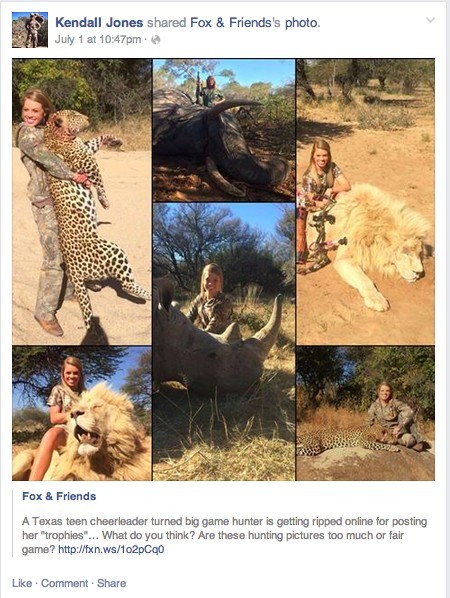Open the post options chevron menu
The image size is (450, 598).
tap(430, 20)
